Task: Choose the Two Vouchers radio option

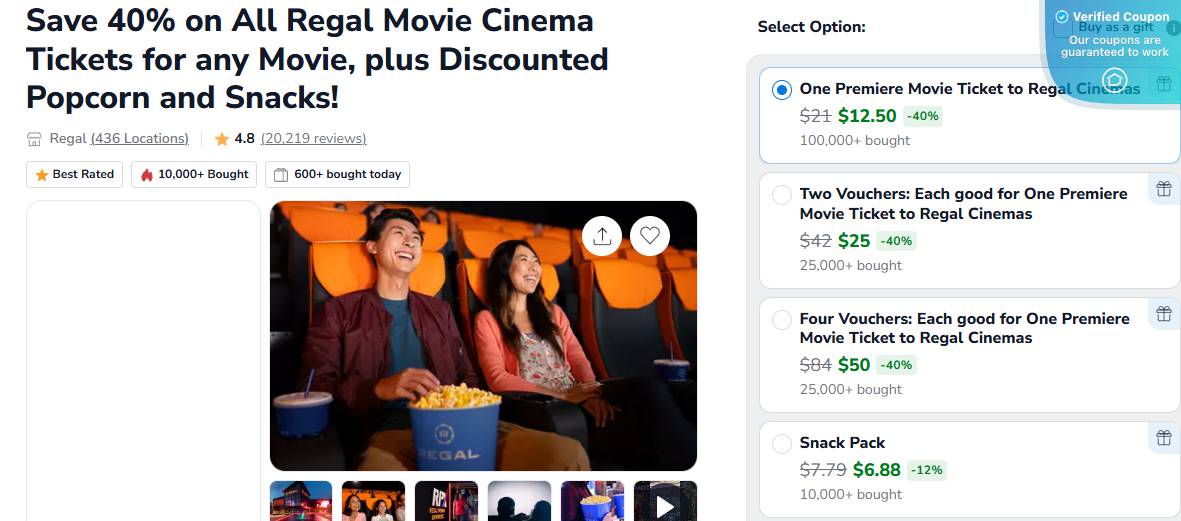Action: coord(782,195)
